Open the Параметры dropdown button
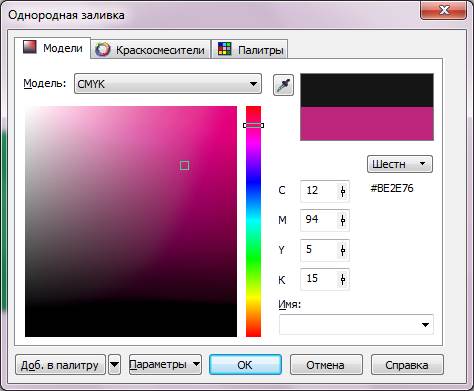Image resolution: width=474 pixels, height=391 pixels. (x=165, y=365)
